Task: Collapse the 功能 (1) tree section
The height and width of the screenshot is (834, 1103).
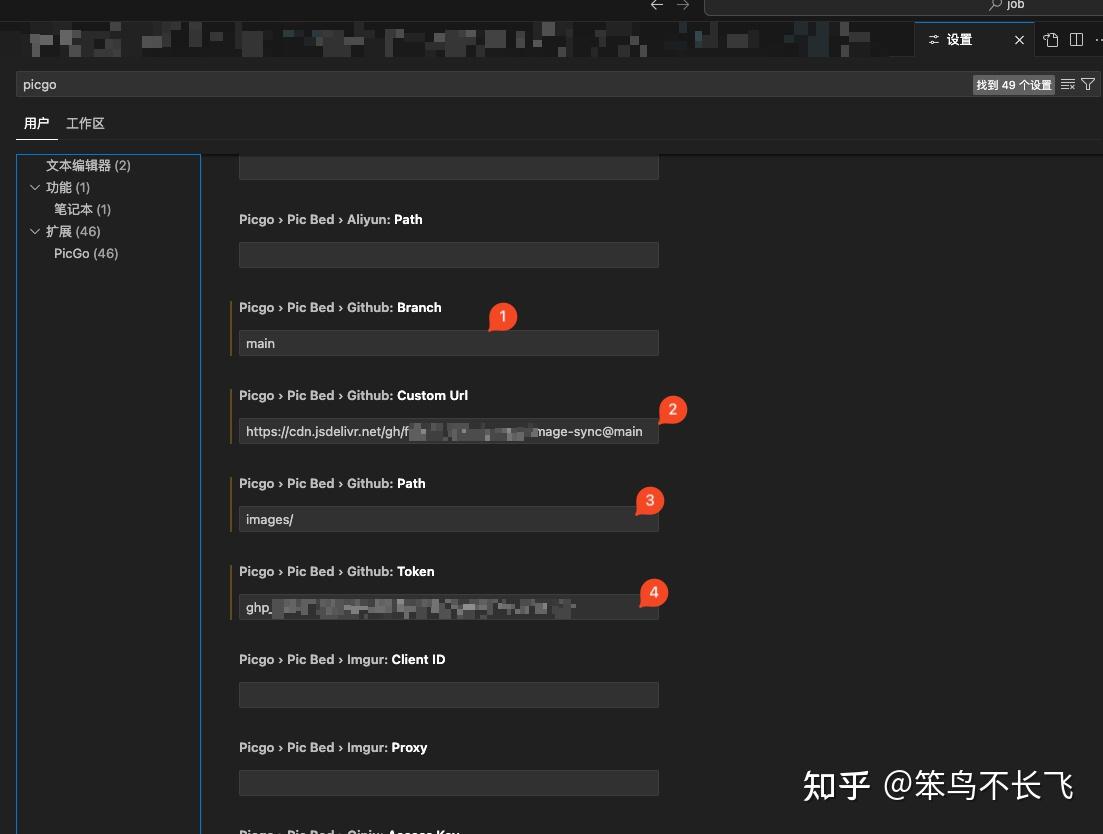Action: pyautogui.click(x=35, y=187)
